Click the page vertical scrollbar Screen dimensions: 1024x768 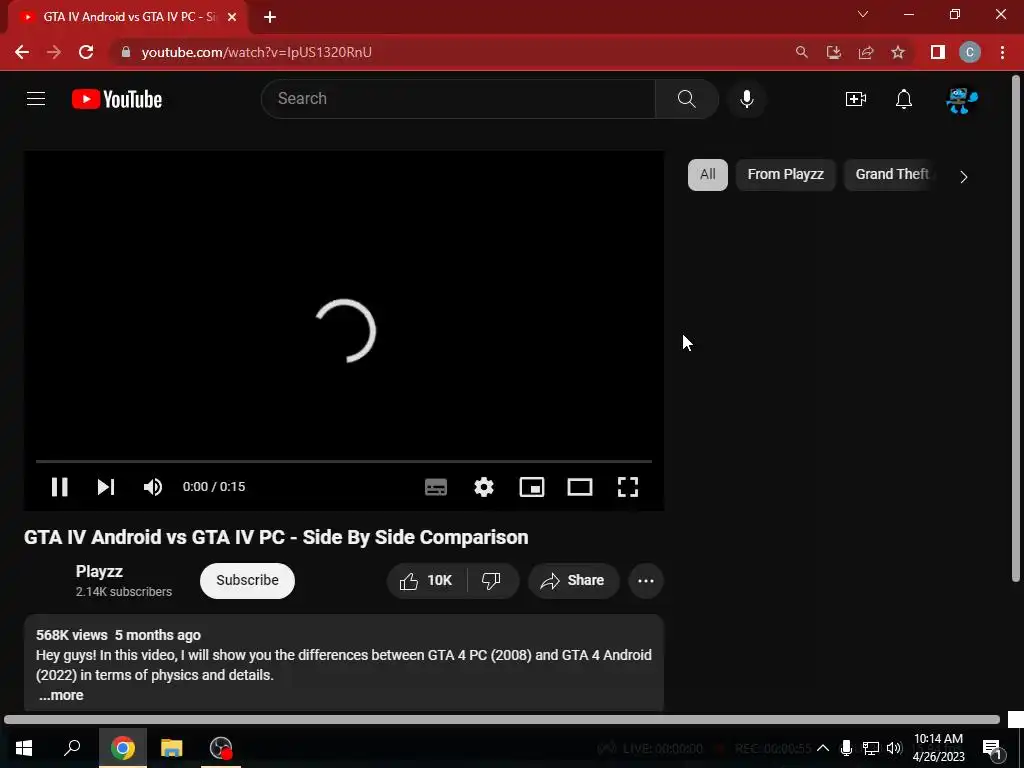(1016, 327)
